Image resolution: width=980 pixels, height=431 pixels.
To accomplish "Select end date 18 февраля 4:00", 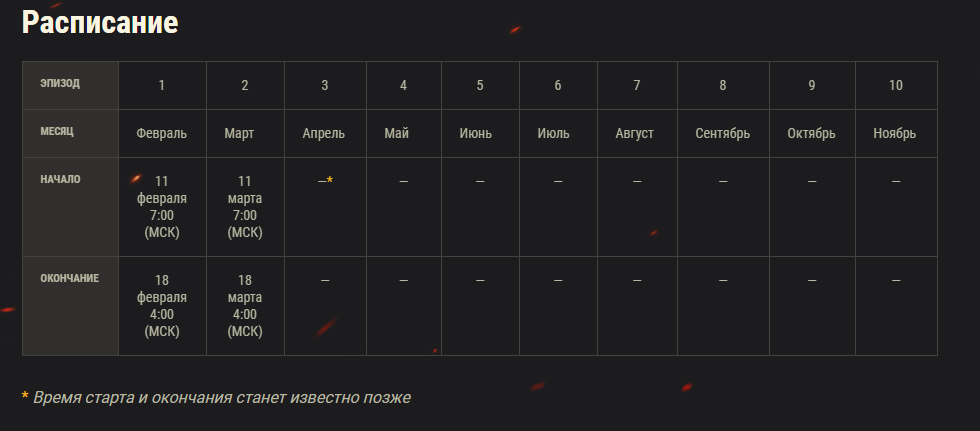I will click(x=162, y=305).
